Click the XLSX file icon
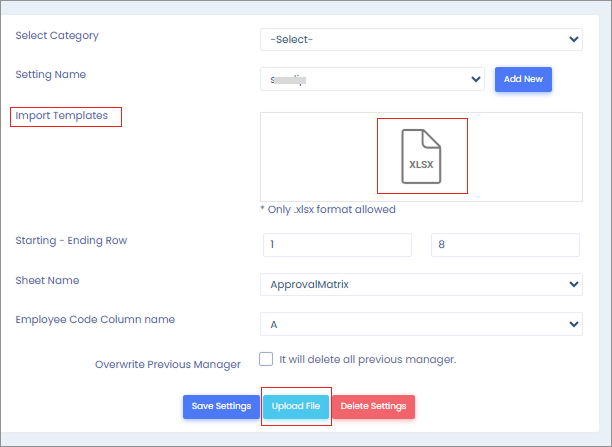The image size is (612, 447). click(x=421, y=156)
